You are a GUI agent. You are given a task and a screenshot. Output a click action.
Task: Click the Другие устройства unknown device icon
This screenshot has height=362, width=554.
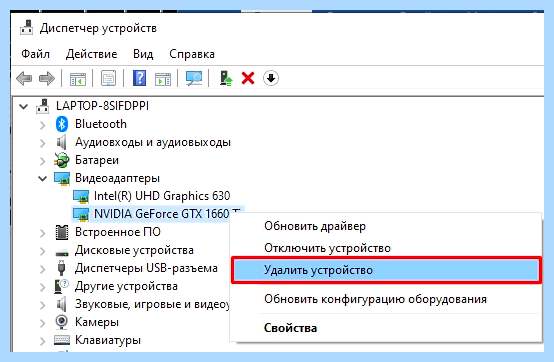61,286
